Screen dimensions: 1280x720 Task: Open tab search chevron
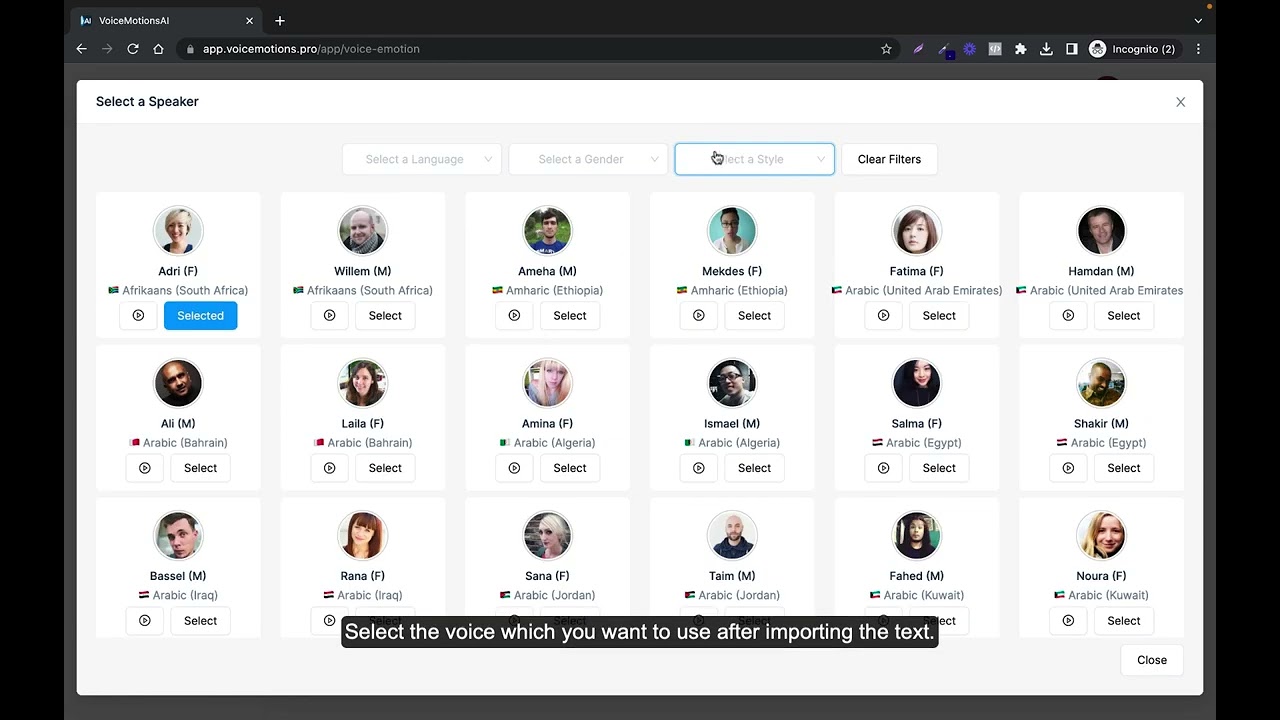pyautogui.click(x=1198, y=21)
